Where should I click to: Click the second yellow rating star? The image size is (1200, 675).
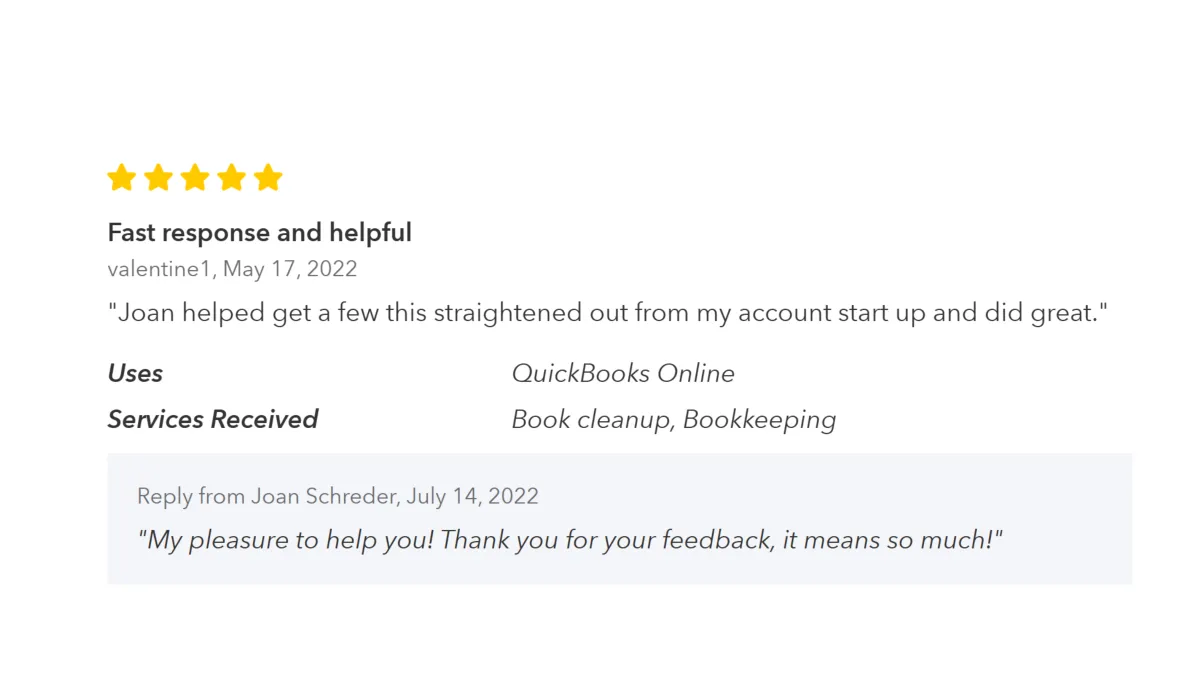pos(158,178)
